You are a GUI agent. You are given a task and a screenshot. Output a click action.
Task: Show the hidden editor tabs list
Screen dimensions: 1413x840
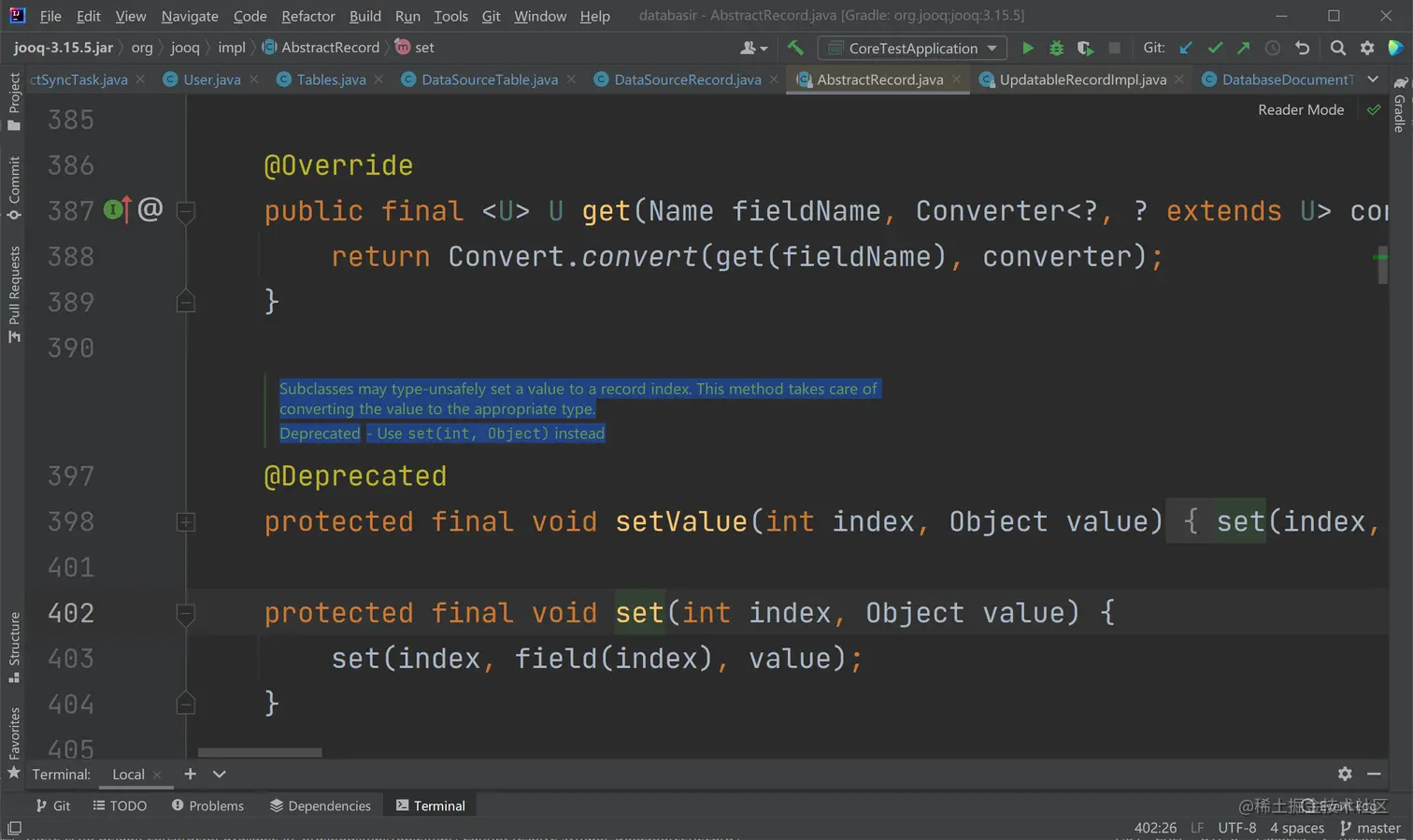coord(1373,79)
